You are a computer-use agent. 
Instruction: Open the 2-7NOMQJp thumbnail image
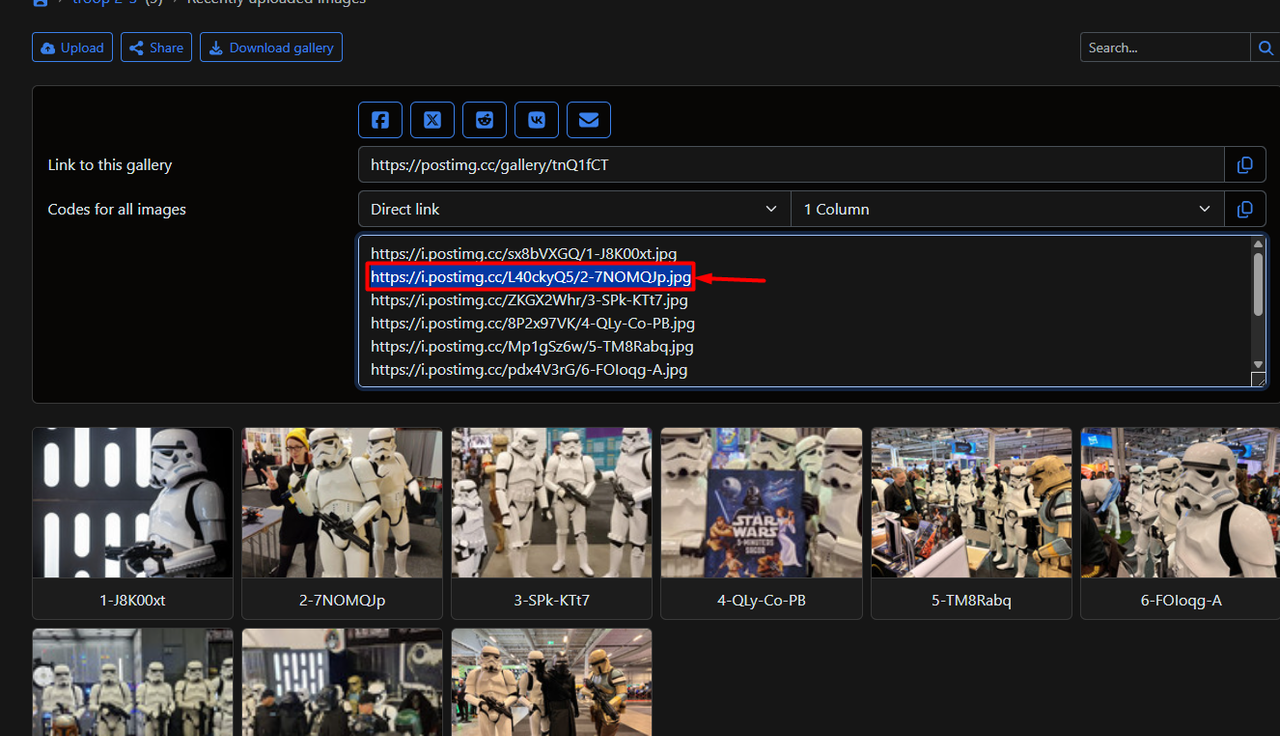click(342, 503)
